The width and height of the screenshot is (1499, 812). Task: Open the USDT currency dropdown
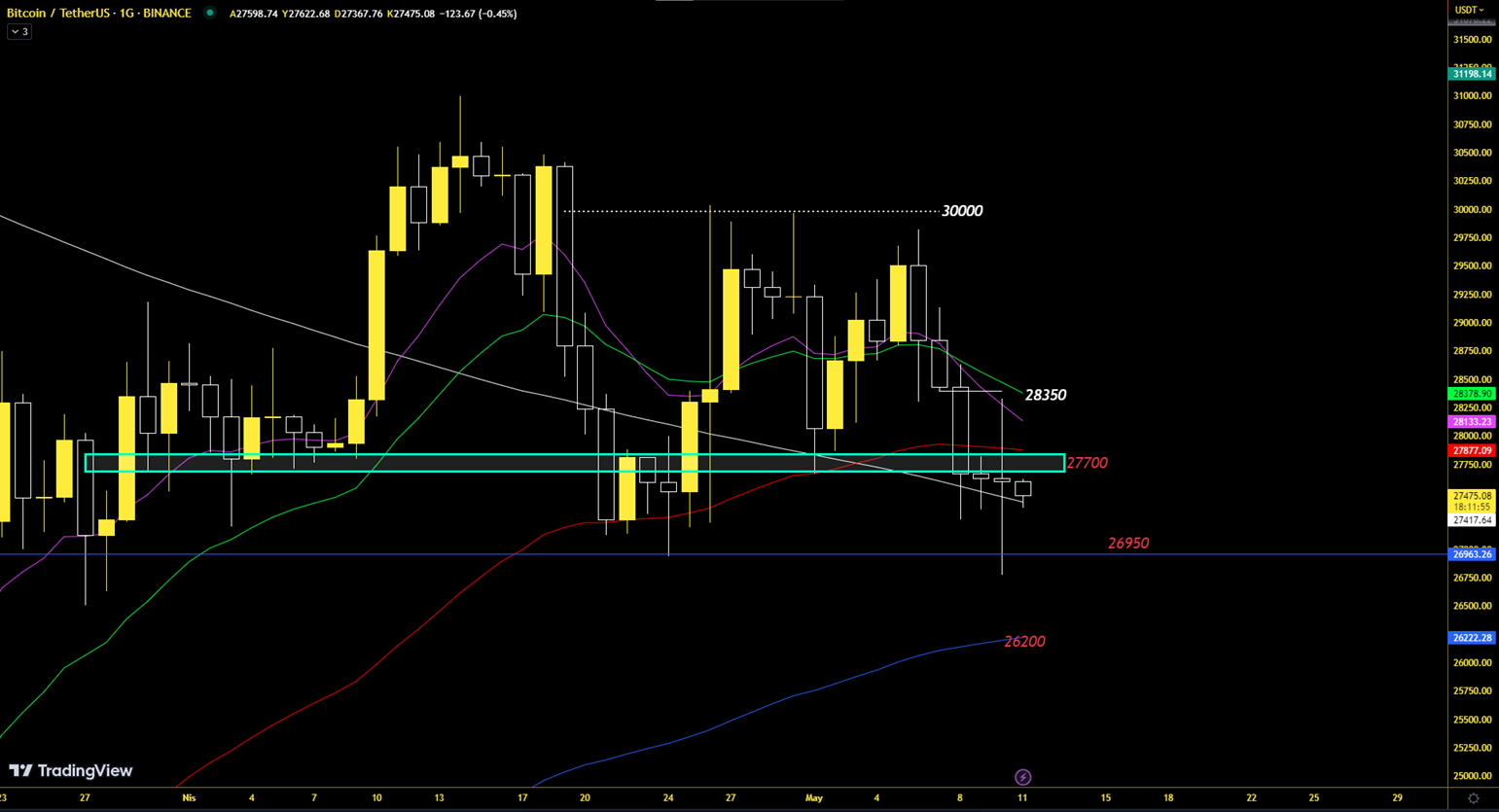click(x=1468, y=10)
